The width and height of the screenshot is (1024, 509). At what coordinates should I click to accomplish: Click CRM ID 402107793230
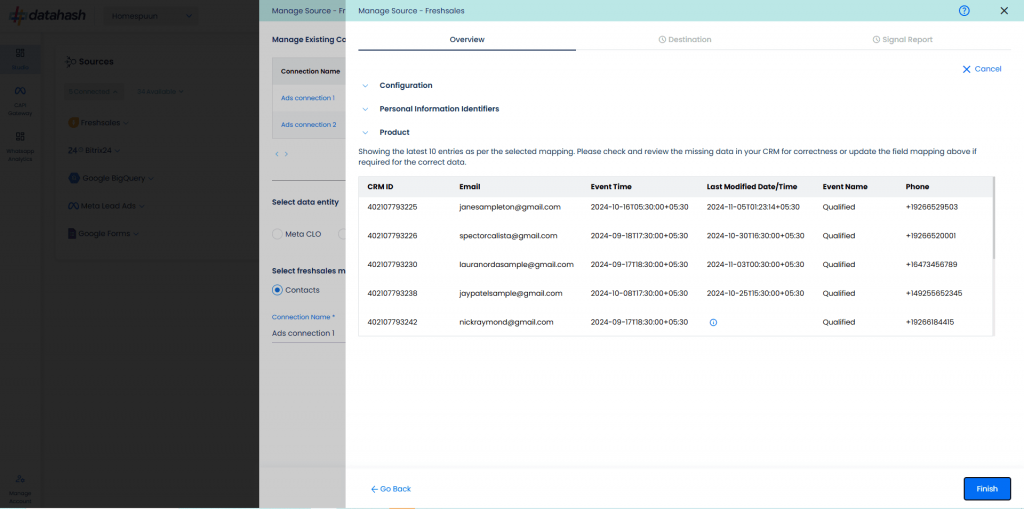coord(392,265)
